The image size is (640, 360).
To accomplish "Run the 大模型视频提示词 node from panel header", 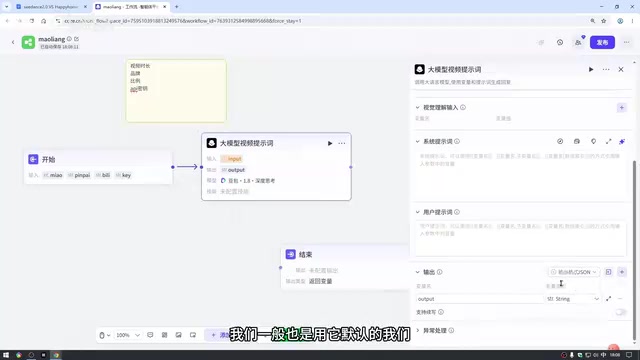I will pos(591,69).
